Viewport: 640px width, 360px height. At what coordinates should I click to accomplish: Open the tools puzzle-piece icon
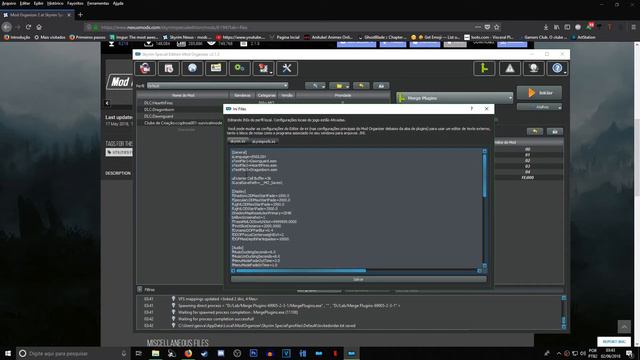tap(263, 68)
